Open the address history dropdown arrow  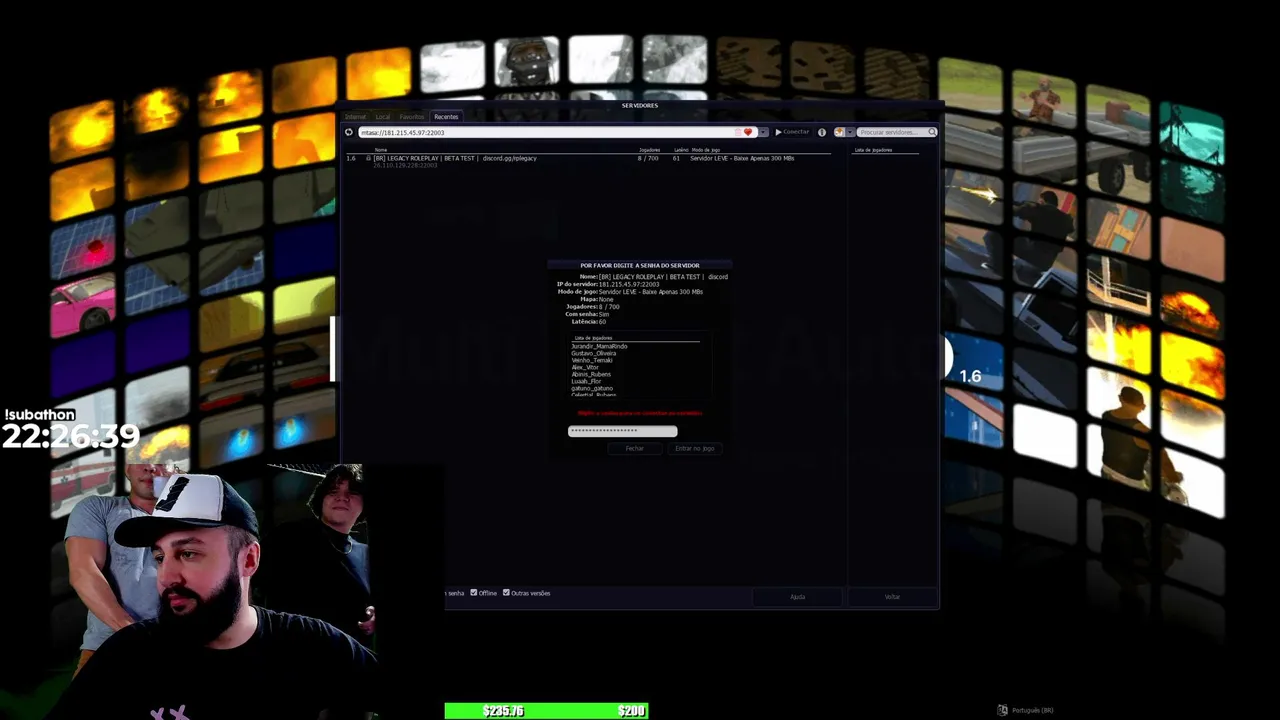point(763,132)
